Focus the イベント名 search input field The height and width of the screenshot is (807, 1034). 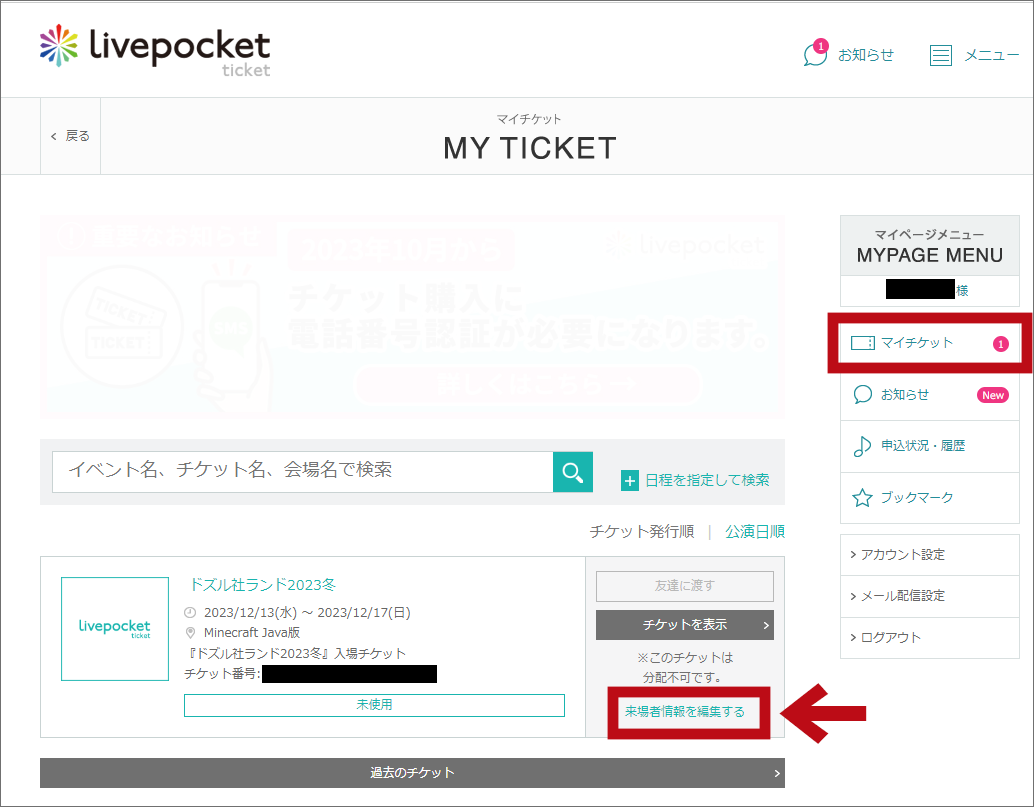(x=303, y=472)
